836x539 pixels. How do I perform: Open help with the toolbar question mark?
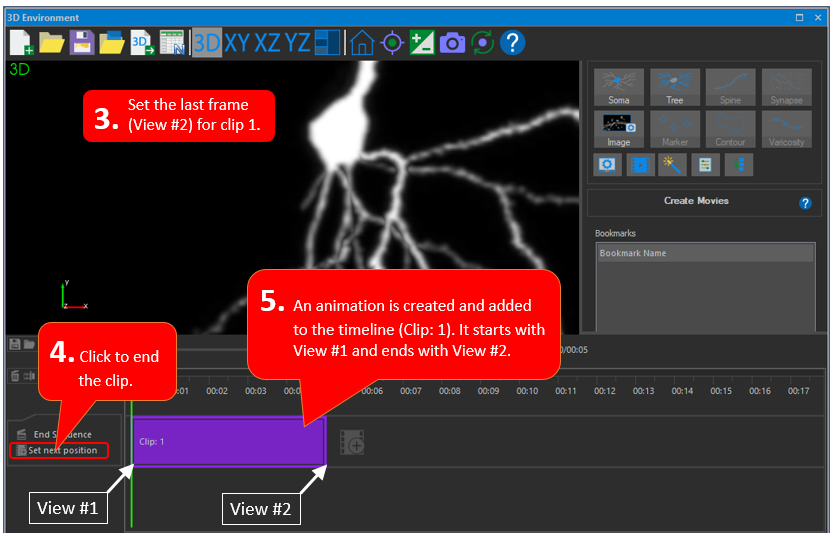[x=512, y=42]
